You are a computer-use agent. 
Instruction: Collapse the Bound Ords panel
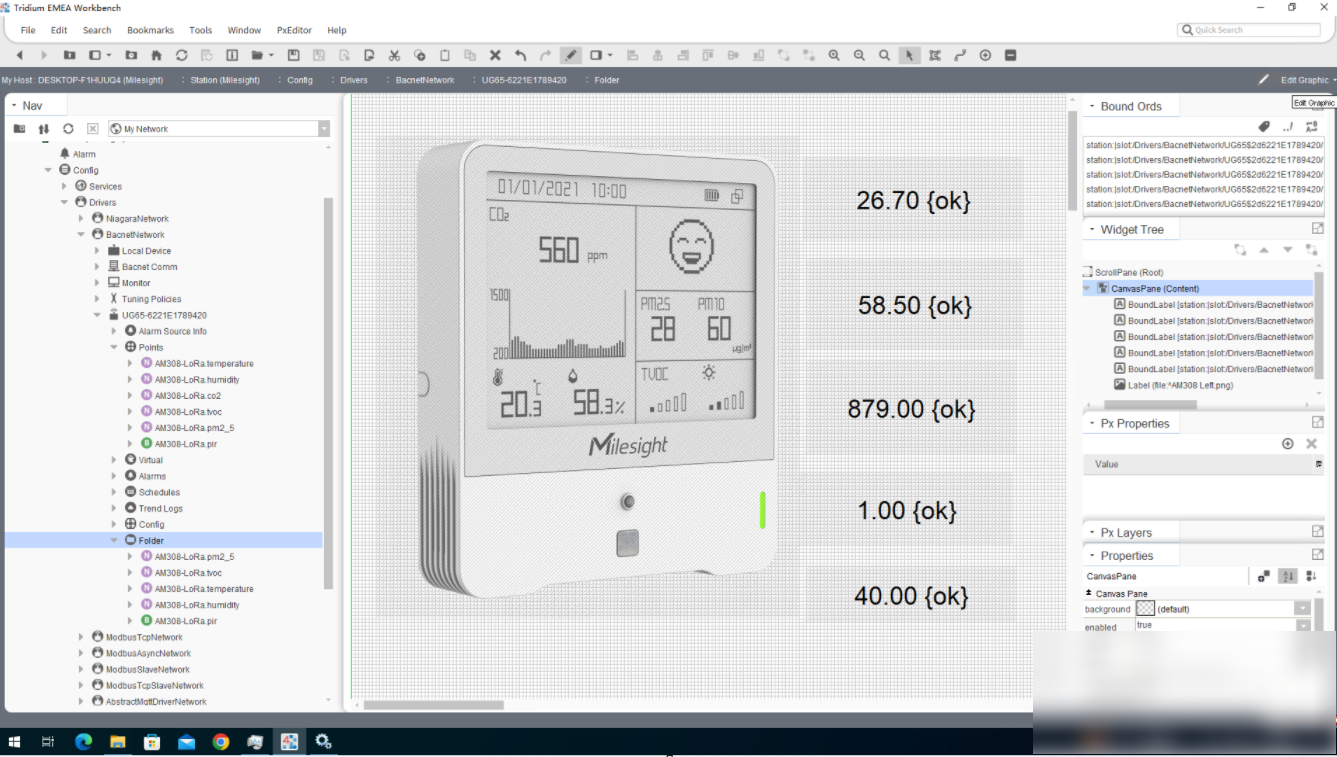[1091, 106]
